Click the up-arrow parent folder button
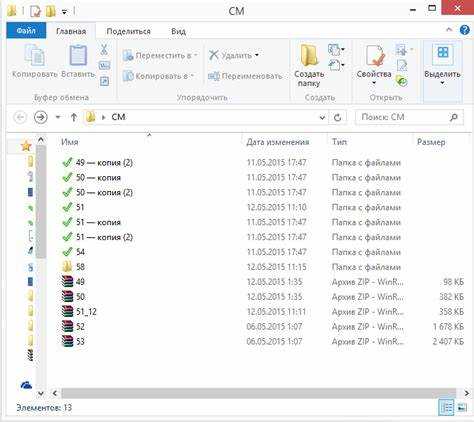474x422 pixels. [74, 117]
